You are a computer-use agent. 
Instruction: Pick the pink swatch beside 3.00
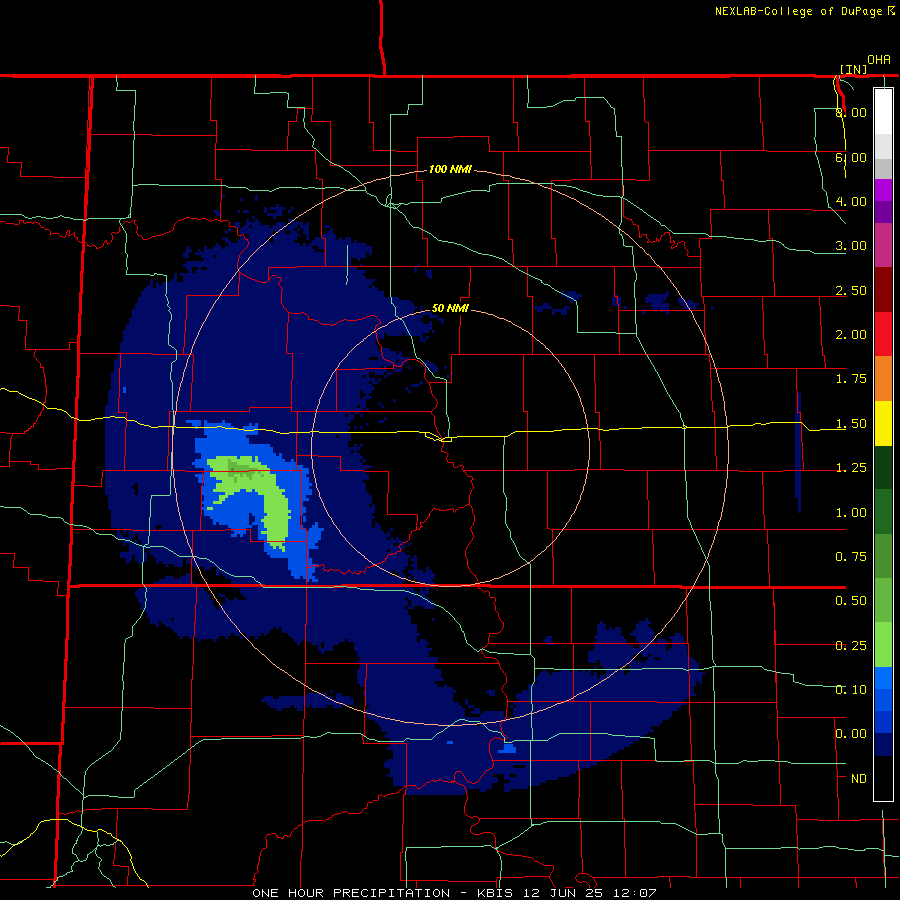[883, 246]
